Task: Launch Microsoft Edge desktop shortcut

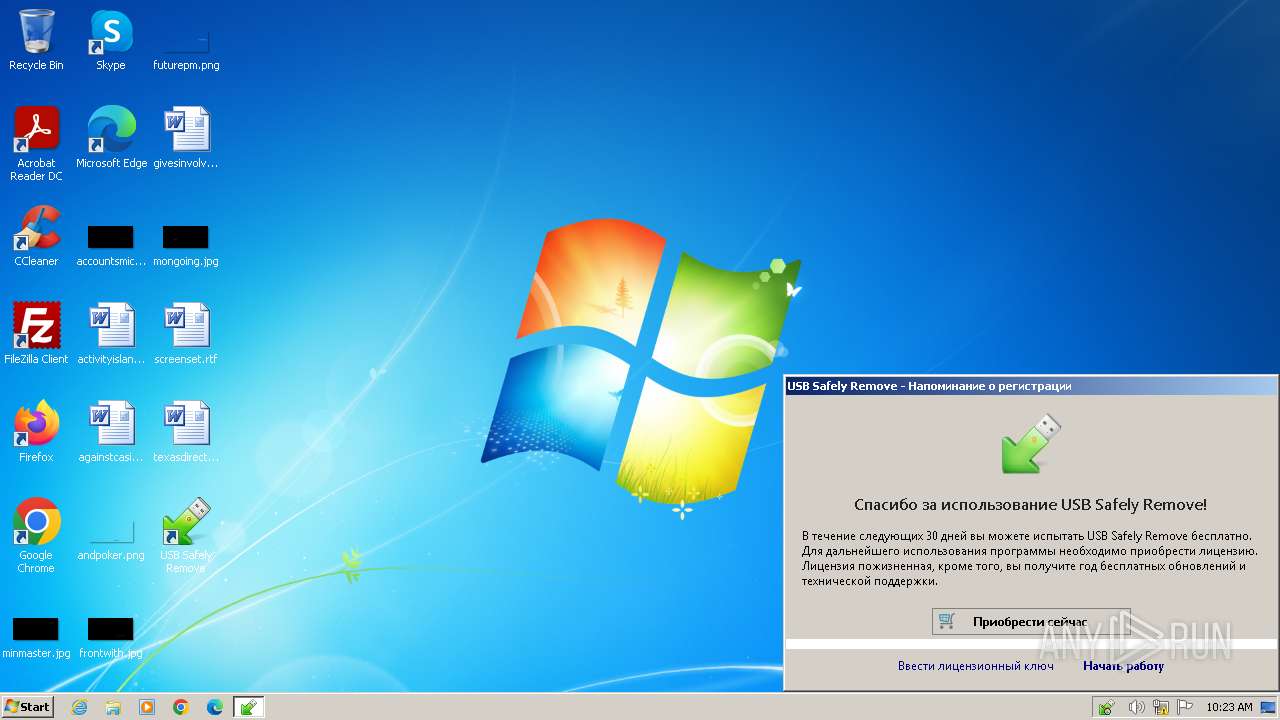Action: [x=111, y=137]
